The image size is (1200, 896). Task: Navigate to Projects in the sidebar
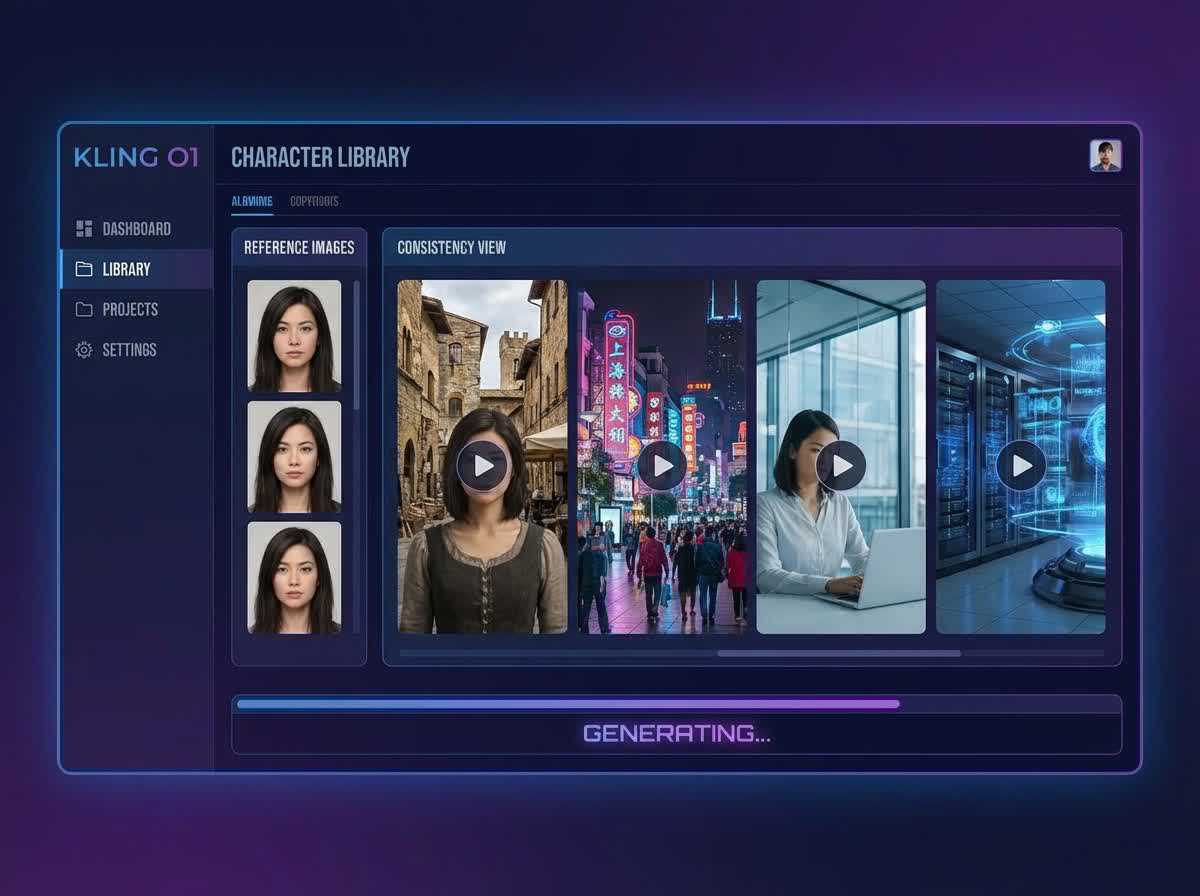point(131,309)
